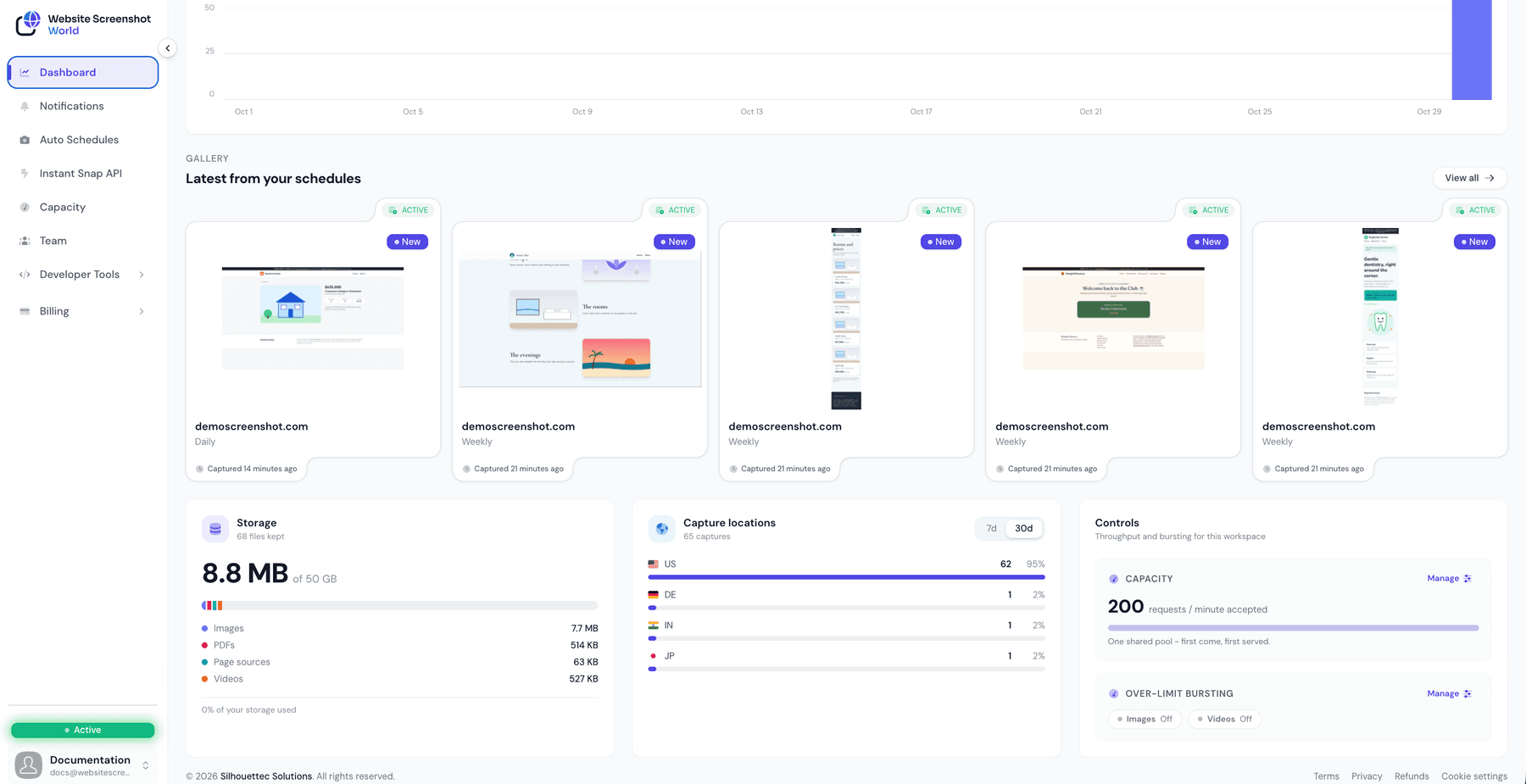Click Manage link for Capacity
Viewport: 1526px width, 784px height.
click(x=1449, y=579)
